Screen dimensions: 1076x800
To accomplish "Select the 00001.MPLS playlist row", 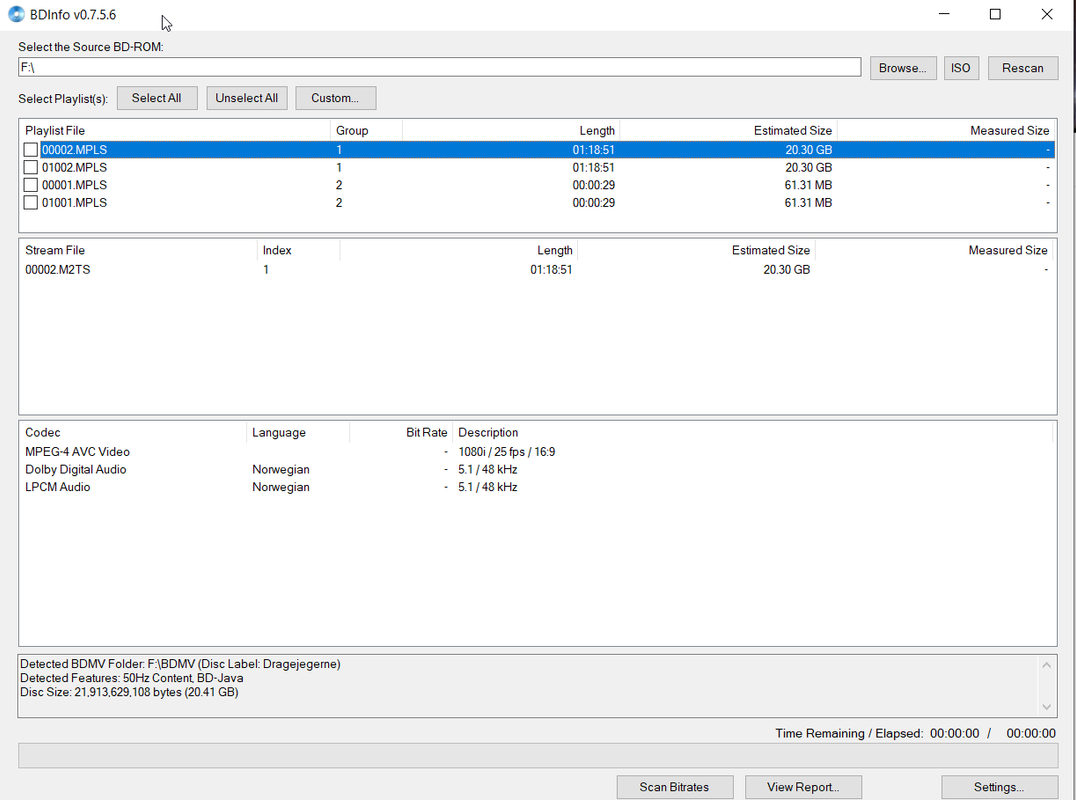I will [537, 185].
